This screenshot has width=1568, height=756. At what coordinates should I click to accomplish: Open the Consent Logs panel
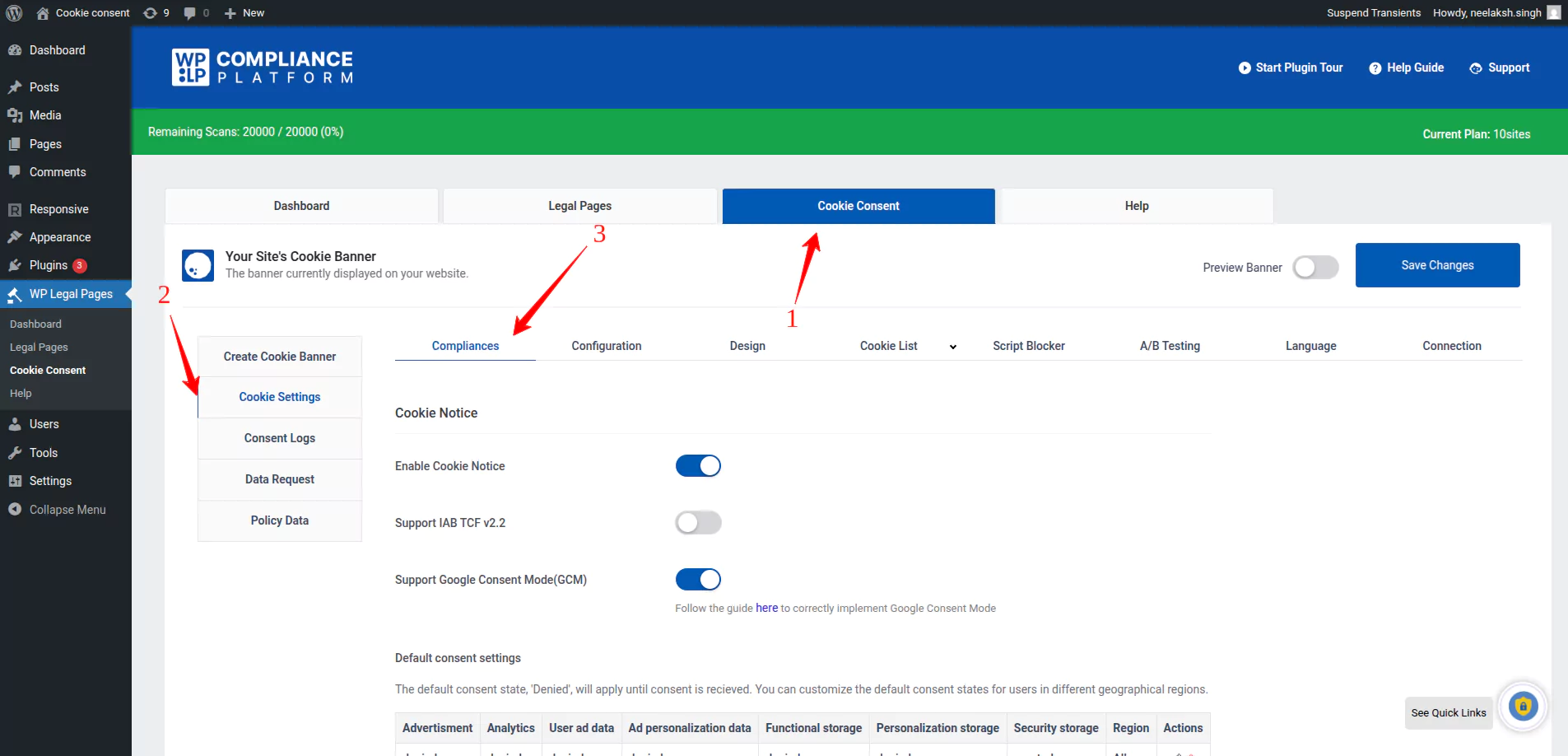pos(279,437)
